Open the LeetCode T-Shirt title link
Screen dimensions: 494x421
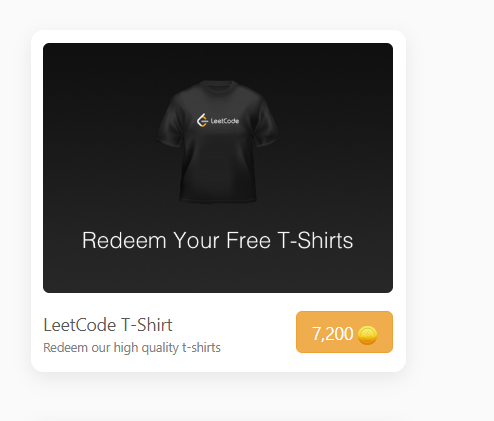point(108,325)
